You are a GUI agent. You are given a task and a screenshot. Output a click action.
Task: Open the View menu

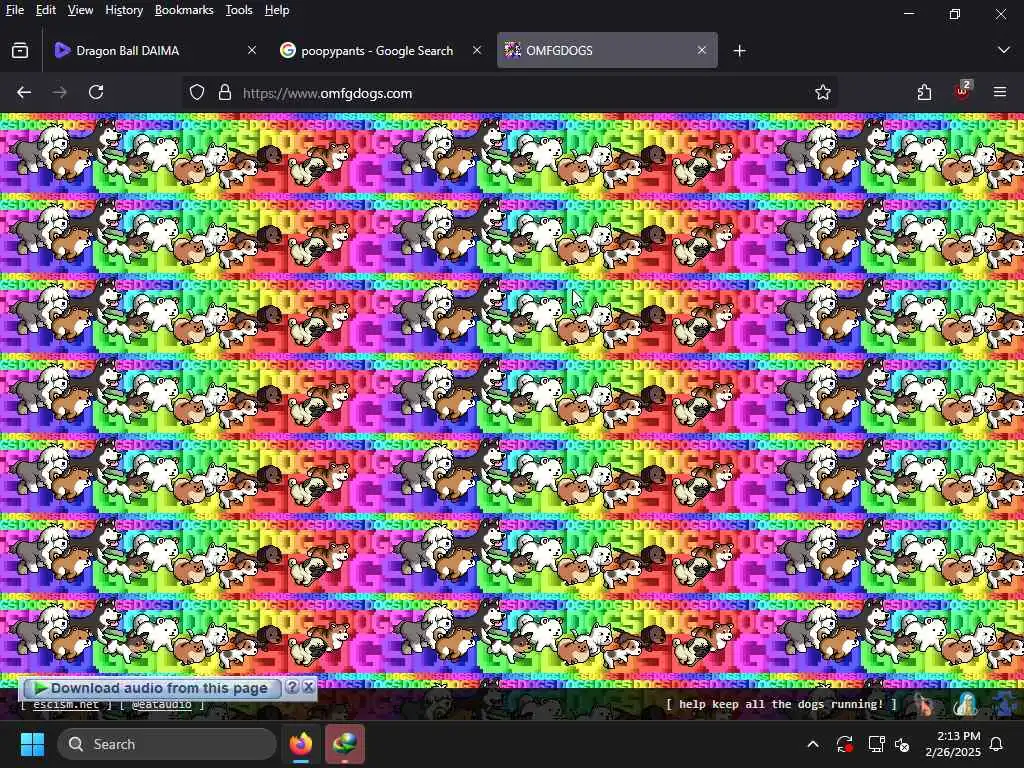pos(80,10)
